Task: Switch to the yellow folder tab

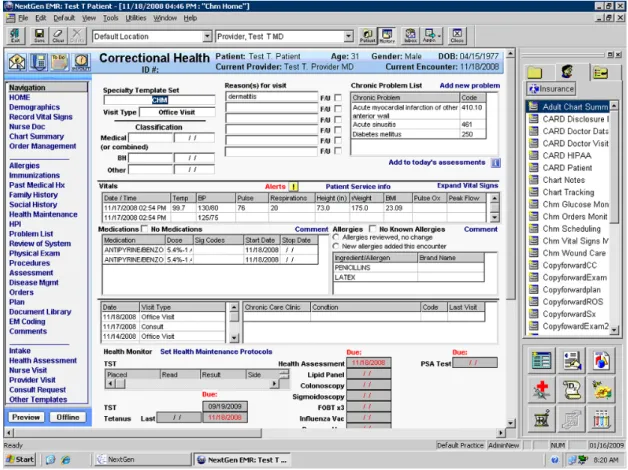Action: 535,72
